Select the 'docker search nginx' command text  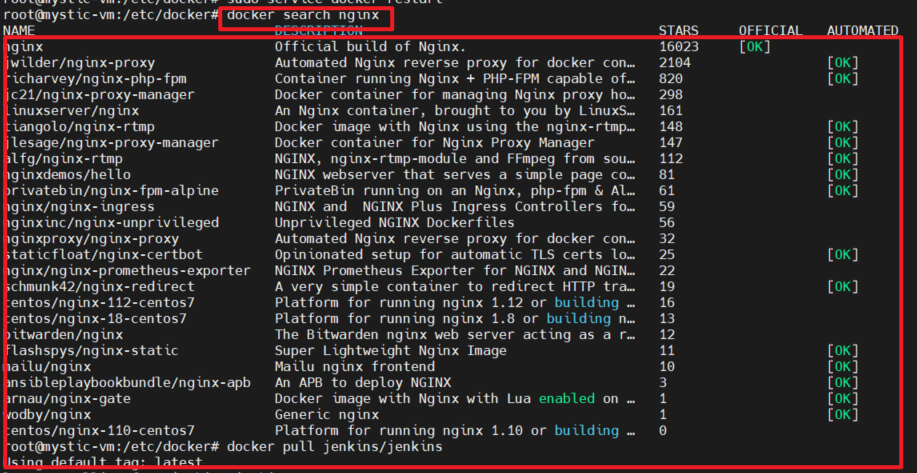[x=303, y=16]
